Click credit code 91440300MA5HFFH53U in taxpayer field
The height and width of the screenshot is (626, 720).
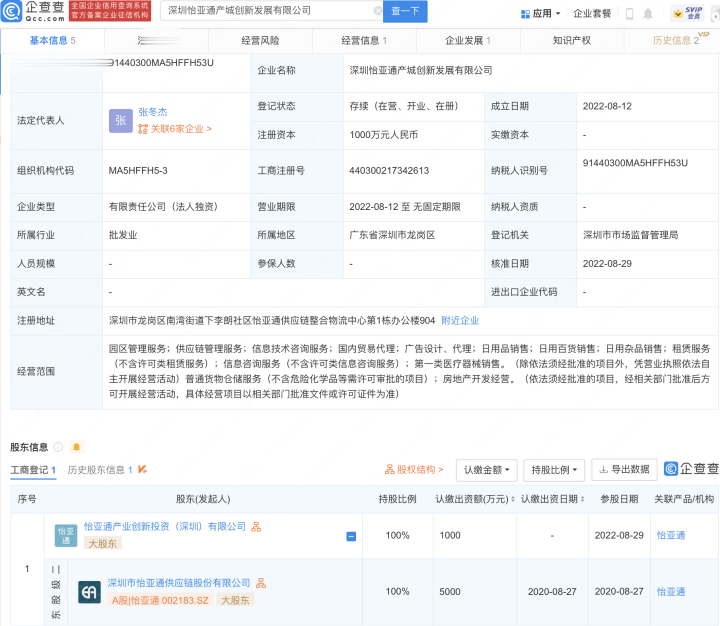(x=635, y=163)
